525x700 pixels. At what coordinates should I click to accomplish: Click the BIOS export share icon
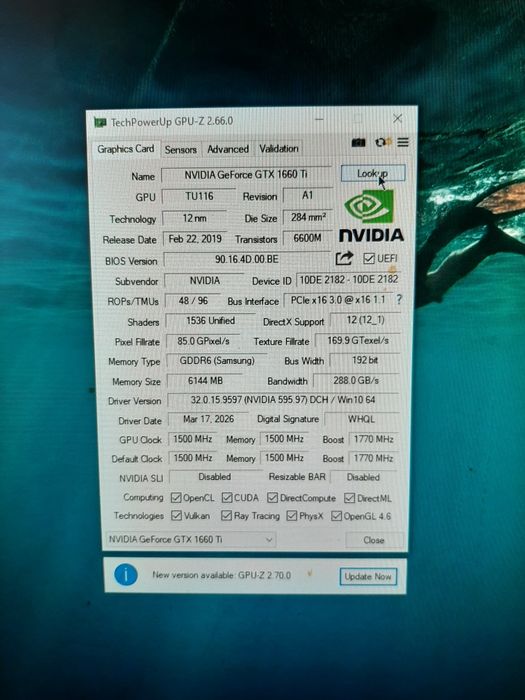(x=344, y=258)
